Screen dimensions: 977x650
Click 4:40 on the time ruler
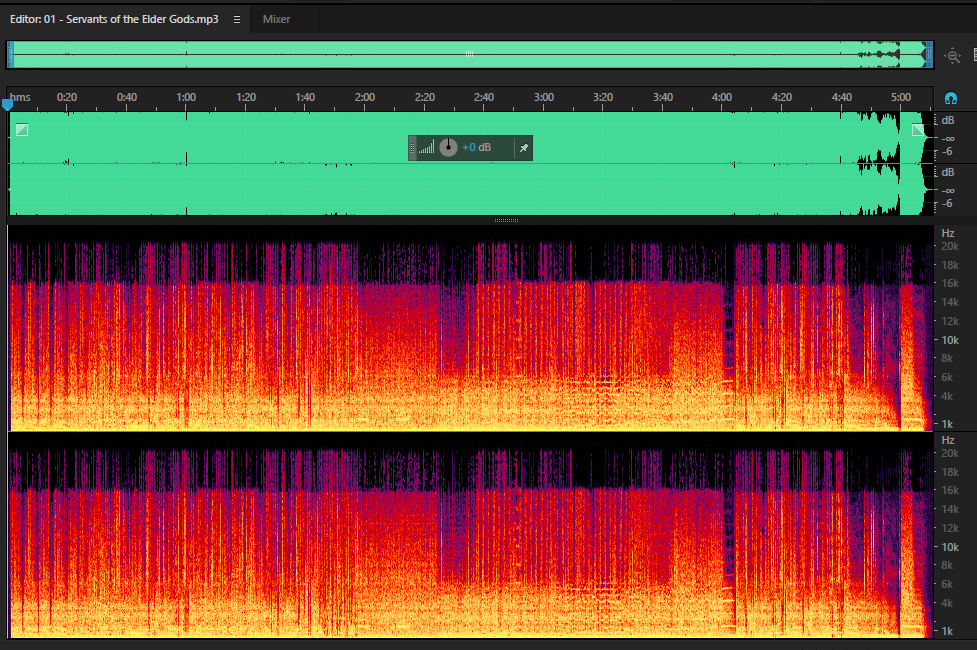[x=841, y=97]
